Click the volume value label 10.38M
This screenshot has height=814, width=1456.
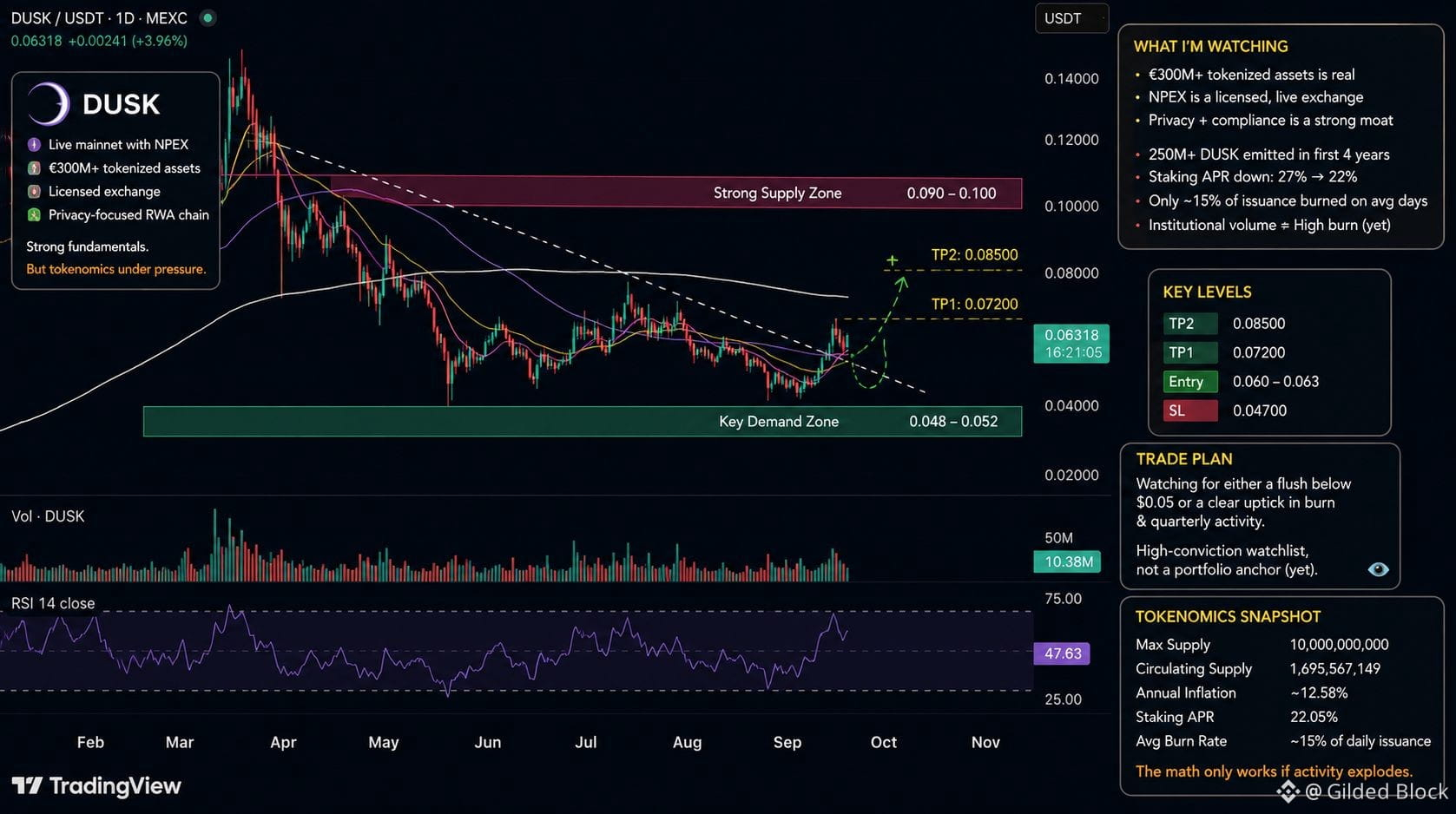[x=1069, y=561]
